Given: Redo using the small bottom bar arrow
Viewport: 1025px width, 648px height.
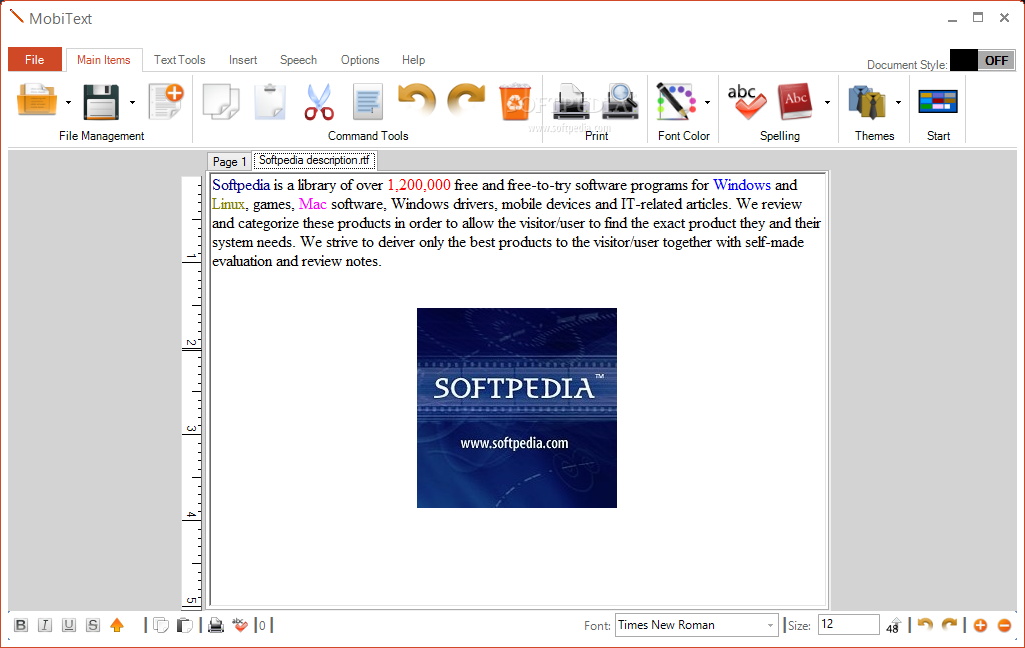Looking at the screenshot, I should coord(949,625).
